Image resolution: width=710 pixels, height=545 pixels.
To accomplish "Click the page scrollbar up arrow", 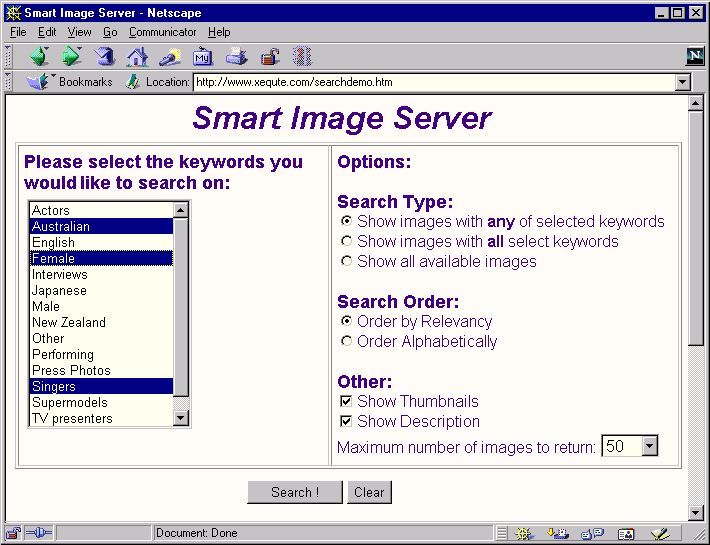I will [696, 104].
